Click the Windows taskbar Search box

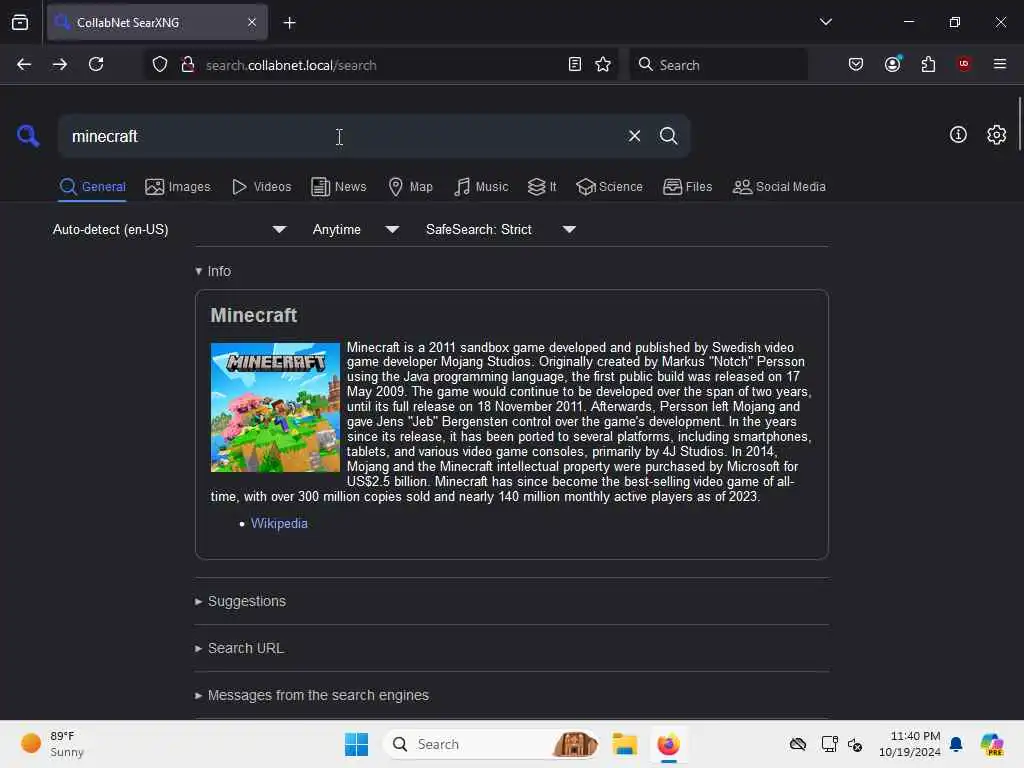tap(490, 744)
